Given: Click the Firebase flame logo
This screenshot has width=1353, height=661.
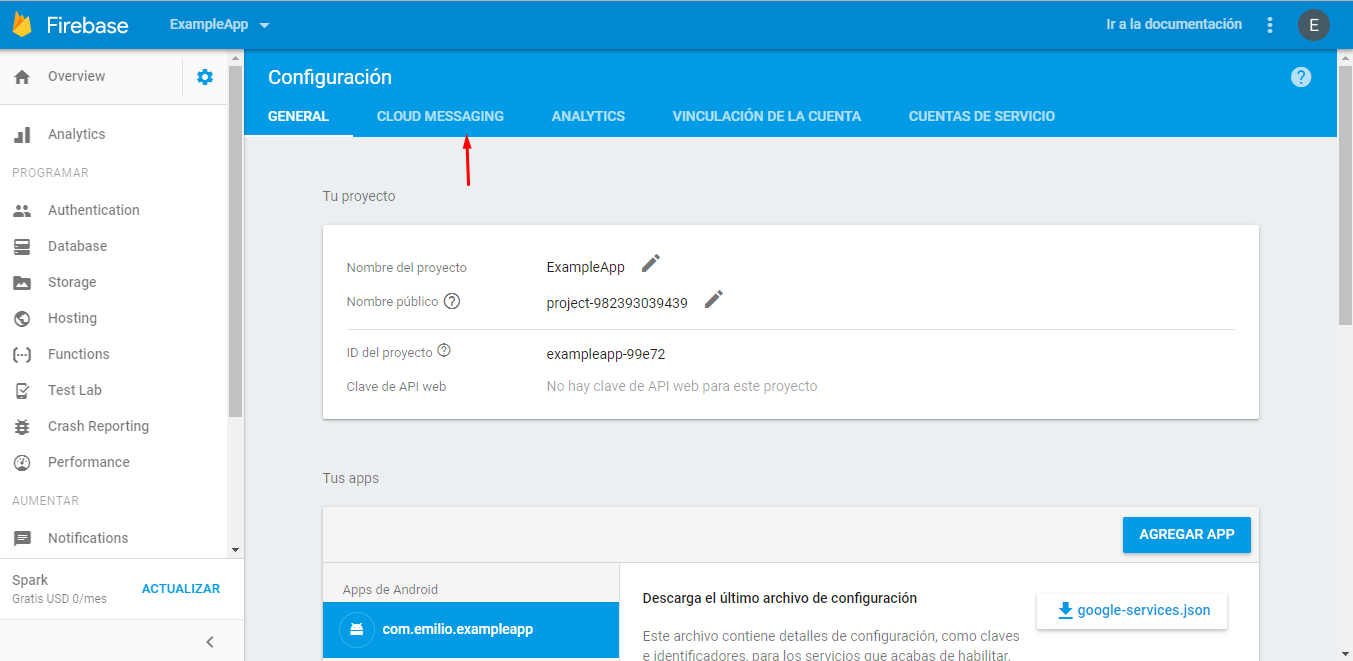Looking at the screenshot, I should (22, 25).
